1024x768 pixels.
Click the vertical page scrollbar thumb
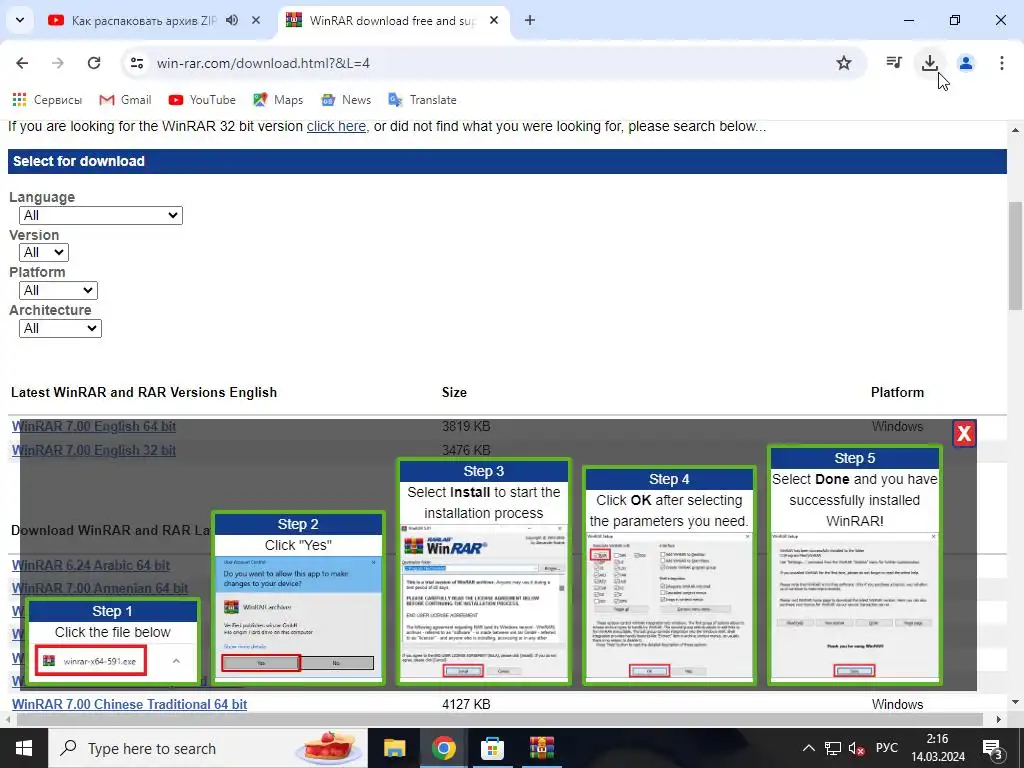(x=1016, y=258)
